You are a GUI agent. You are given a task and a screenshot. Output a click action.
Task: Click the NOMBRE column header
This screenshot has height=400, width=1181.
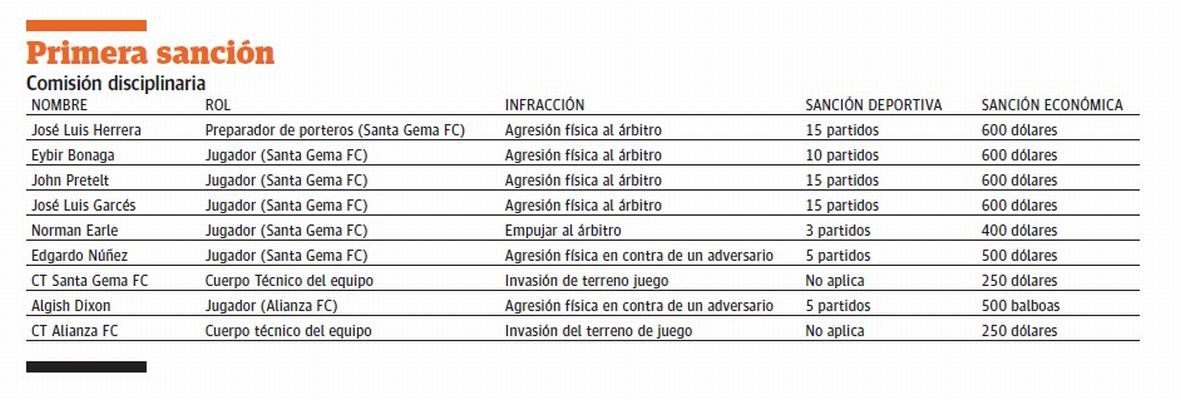point(60,105)
